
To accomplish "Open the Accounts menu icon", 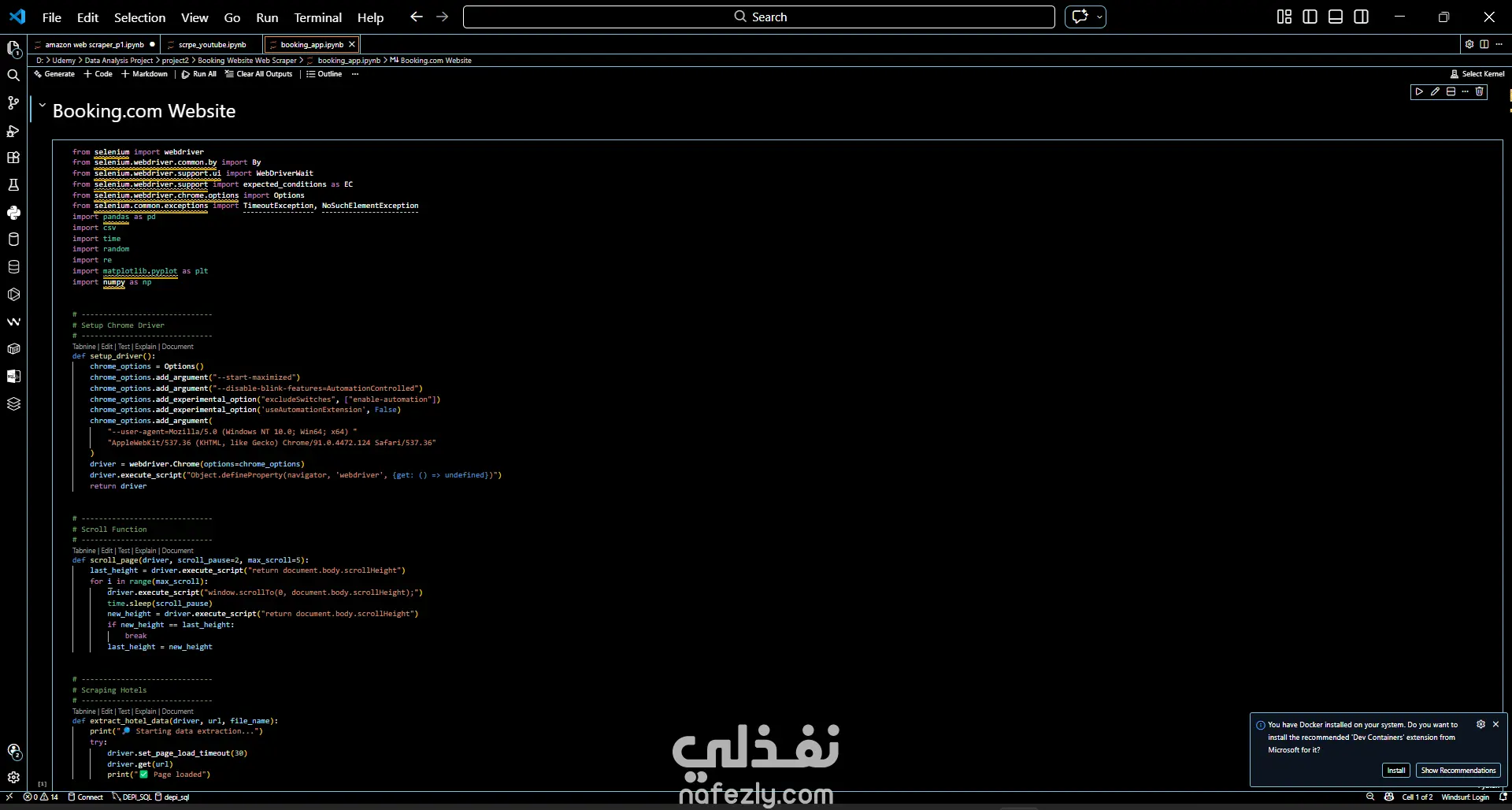I will tap(13, 752).
